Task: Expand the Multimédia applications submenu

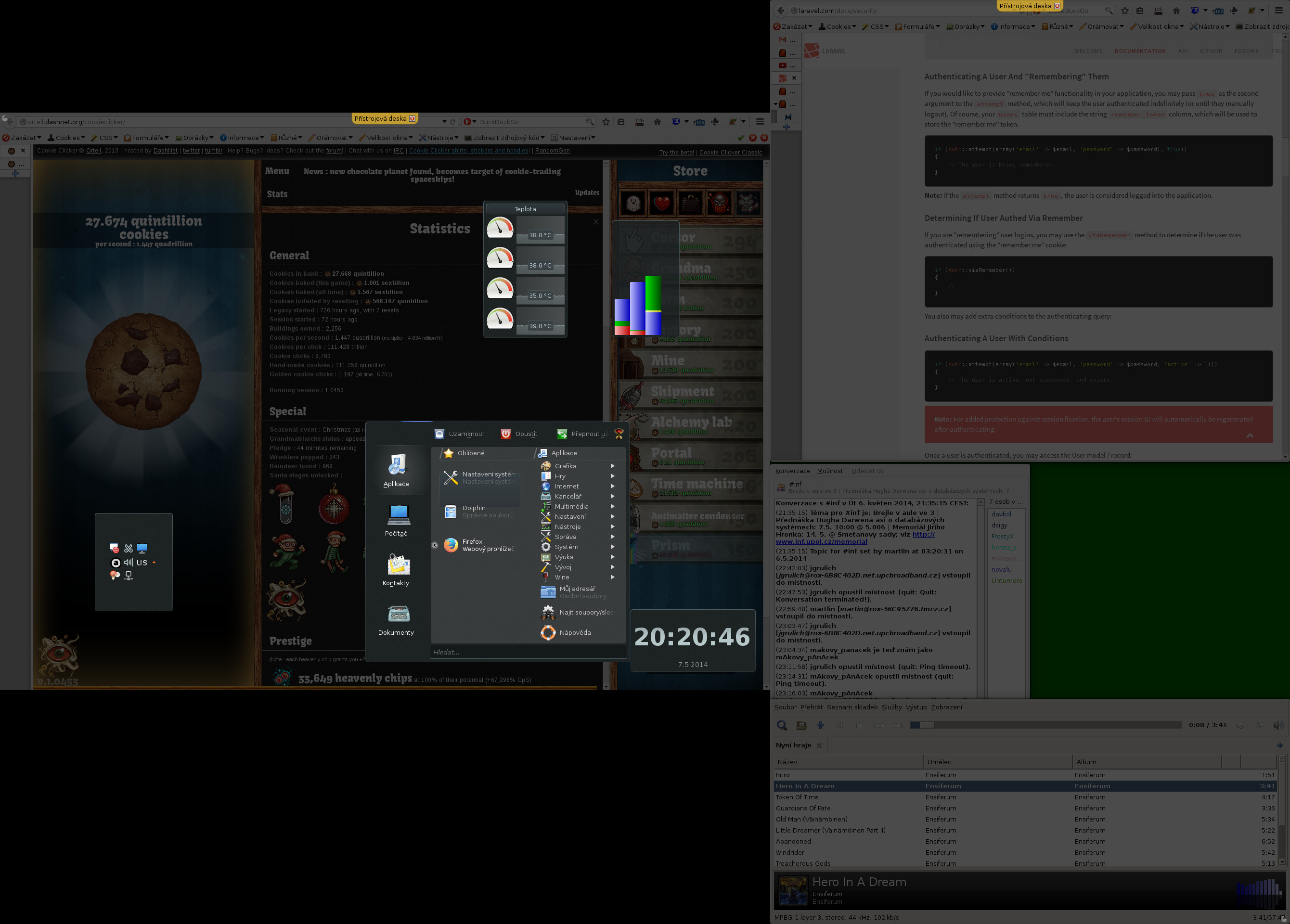Action: (x=579, y=506)
